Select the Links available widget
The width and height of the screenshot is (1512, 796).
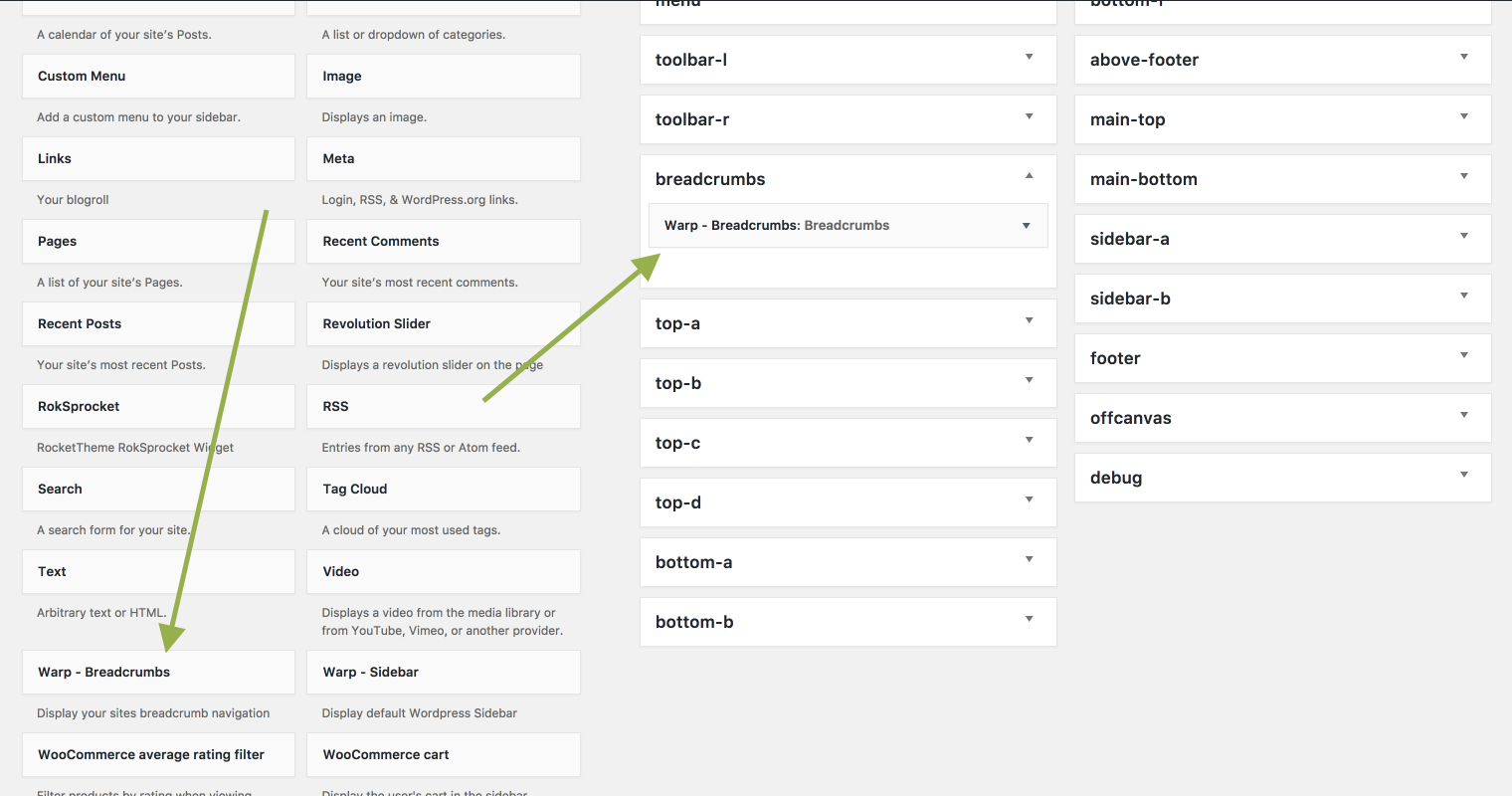click(158, 158)
